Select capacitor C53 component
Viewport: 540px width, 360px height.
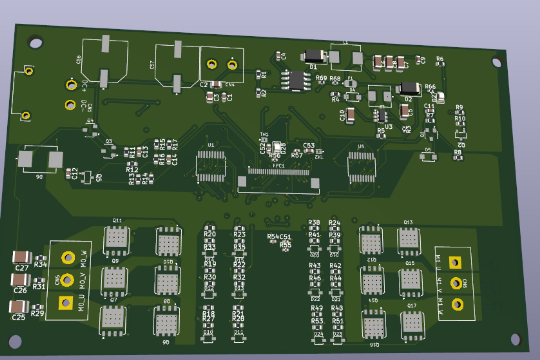coord(310,151)
